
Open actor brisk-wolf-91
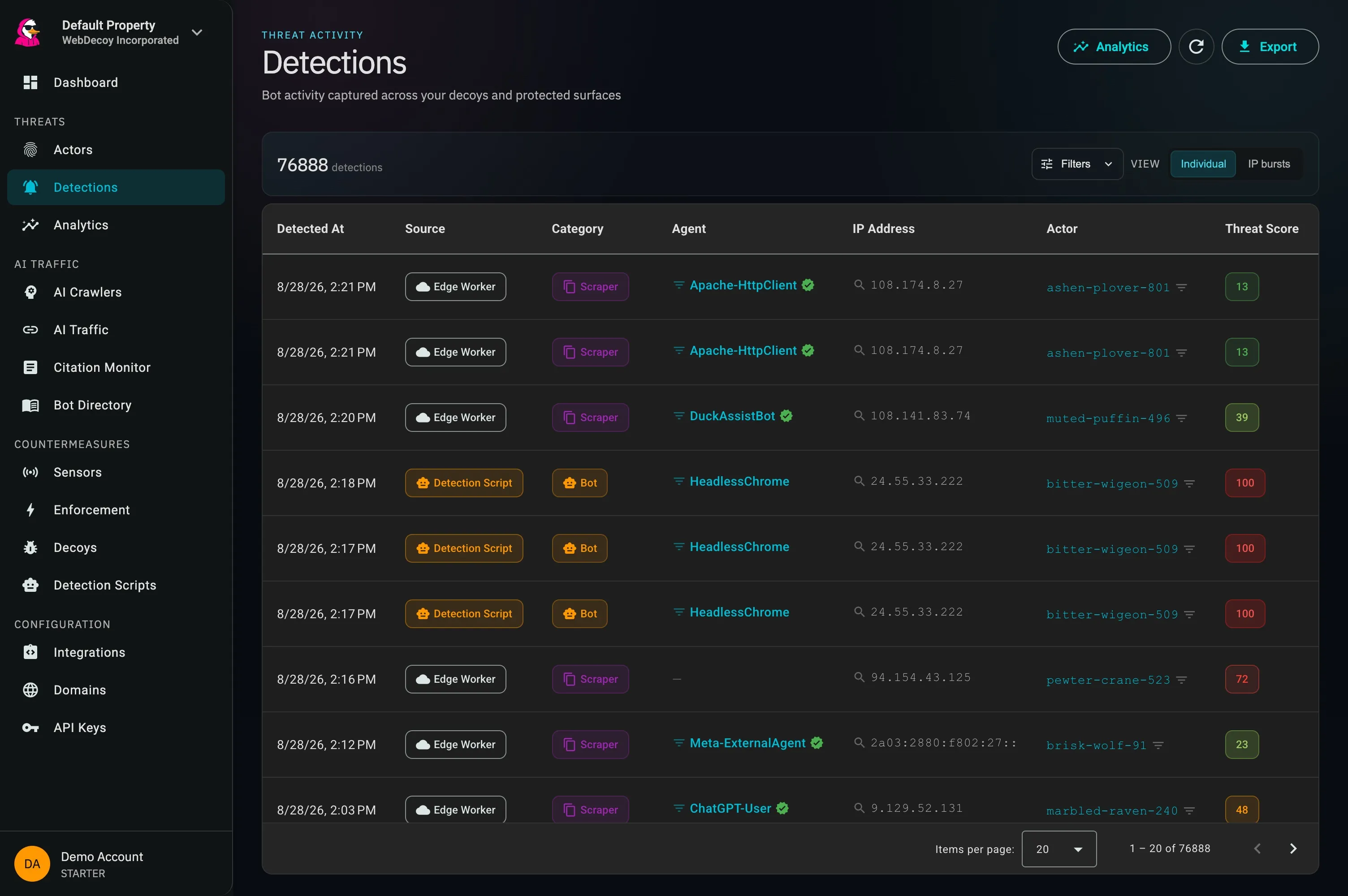click(x=1096, y=746)
